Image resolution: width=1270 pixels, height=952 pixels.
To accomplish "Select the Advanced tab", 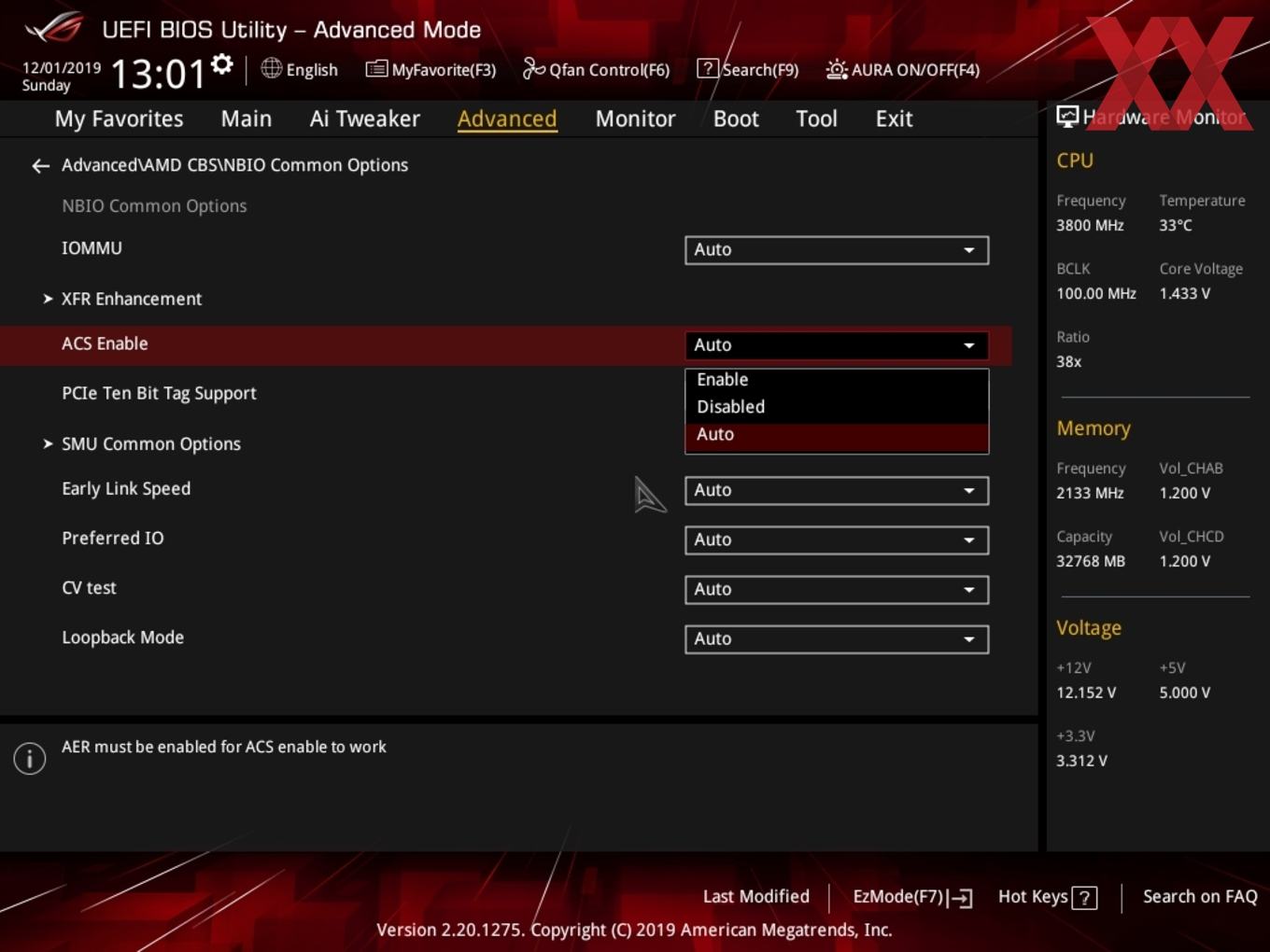I will 507,119.
